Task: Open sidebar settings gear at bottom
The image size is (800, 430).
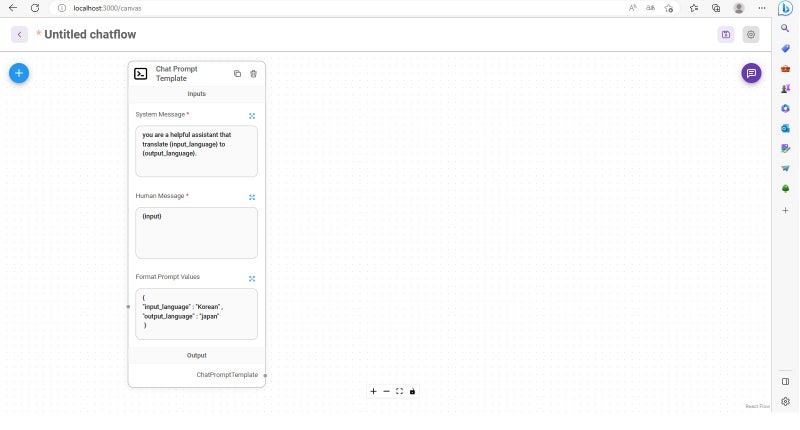Action: [785, 401]
